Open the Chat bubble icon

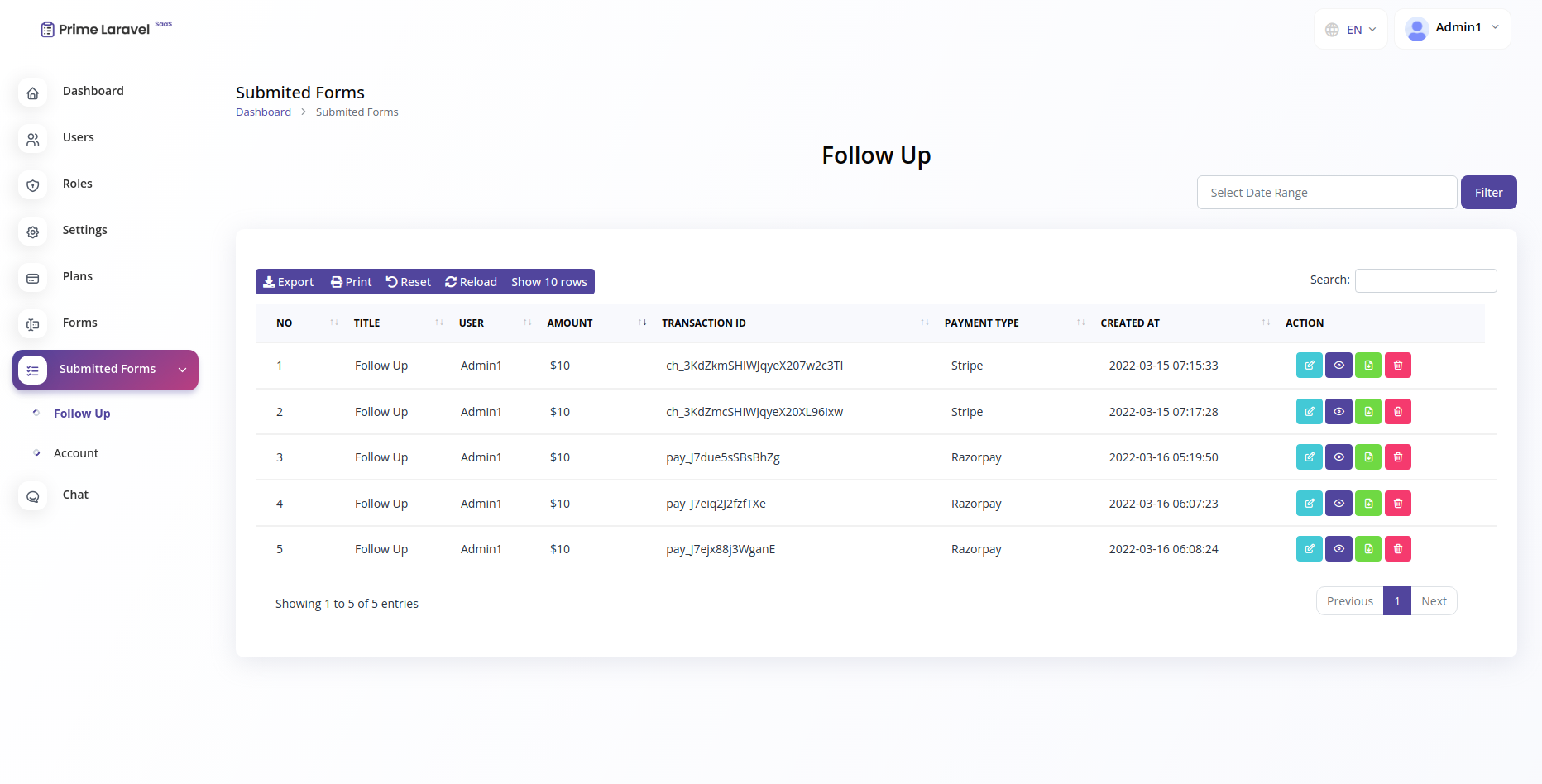(32, 495)
